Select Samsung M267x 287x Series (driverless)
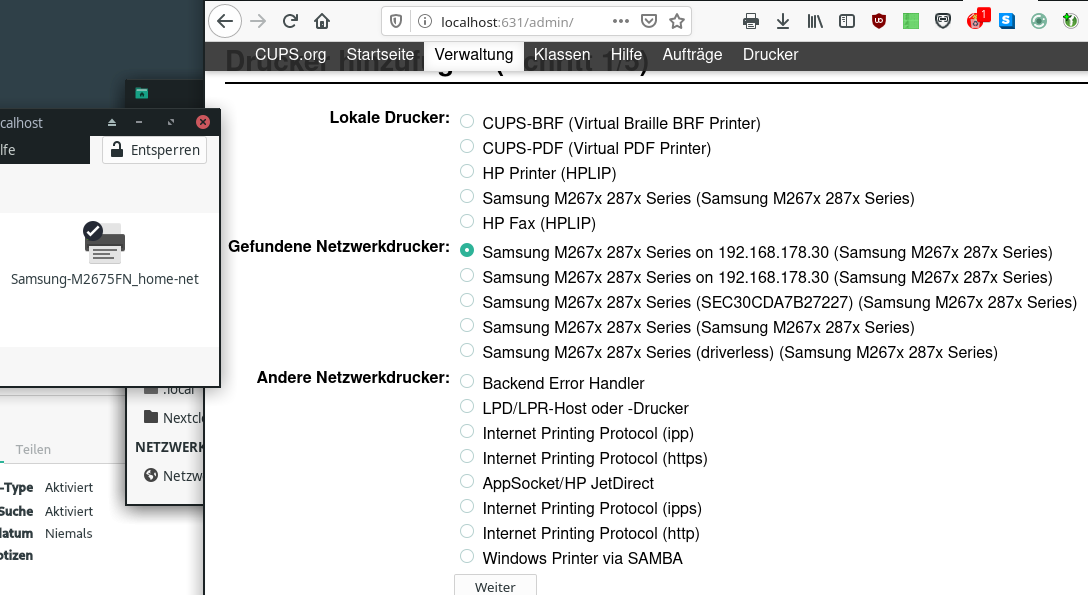1088x595 pixels. coord(466,351)
